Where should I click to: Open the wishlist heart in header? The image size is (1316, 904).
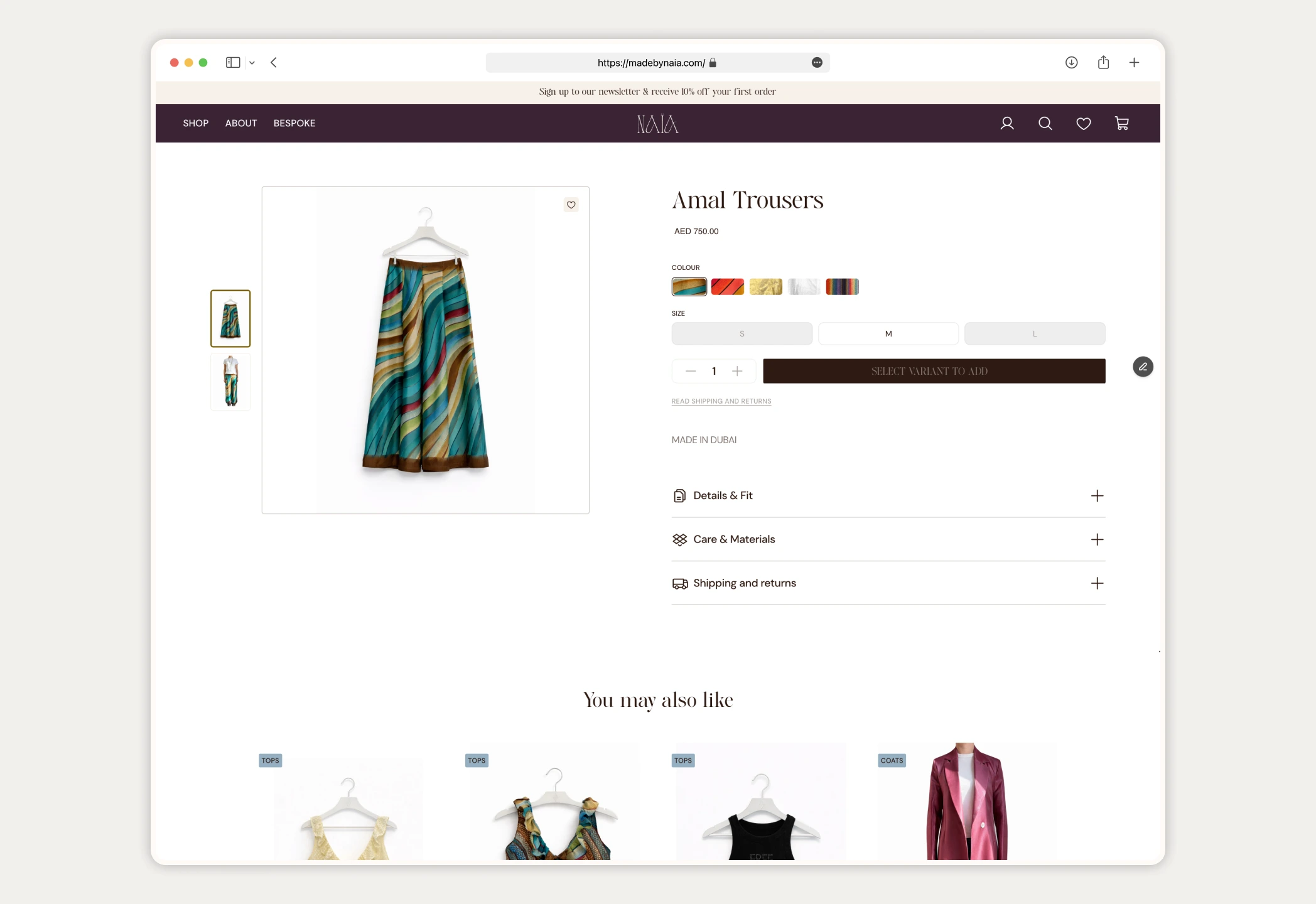coord(1084,124)
